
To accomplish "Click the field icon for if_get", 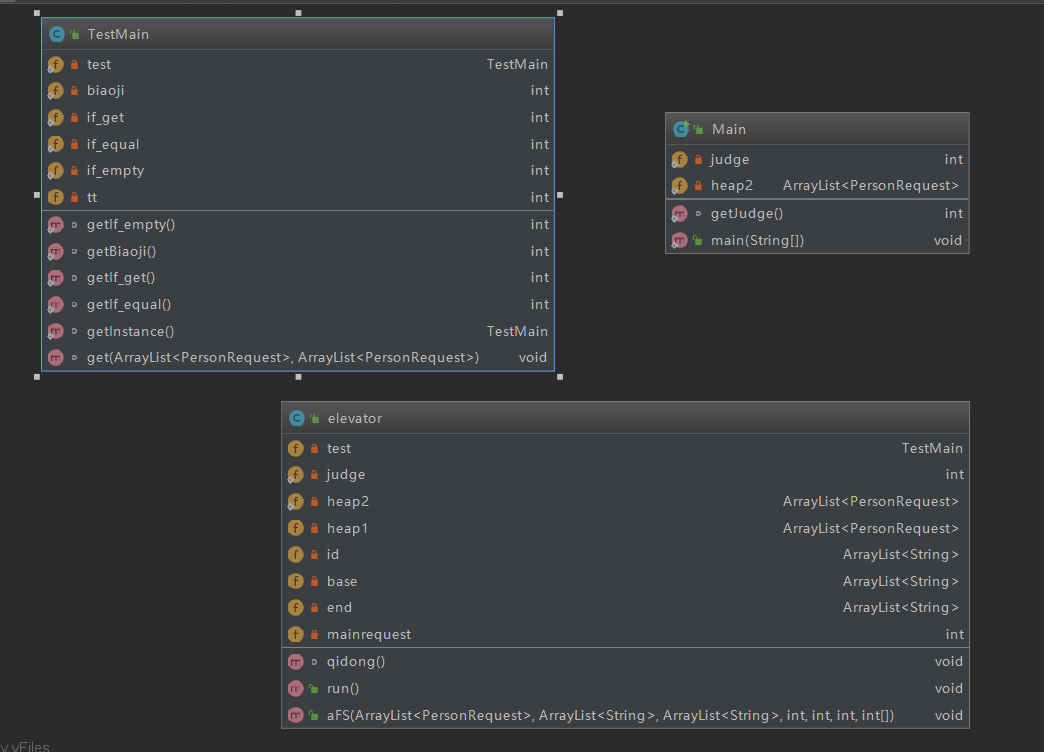I will coord(55,118).
